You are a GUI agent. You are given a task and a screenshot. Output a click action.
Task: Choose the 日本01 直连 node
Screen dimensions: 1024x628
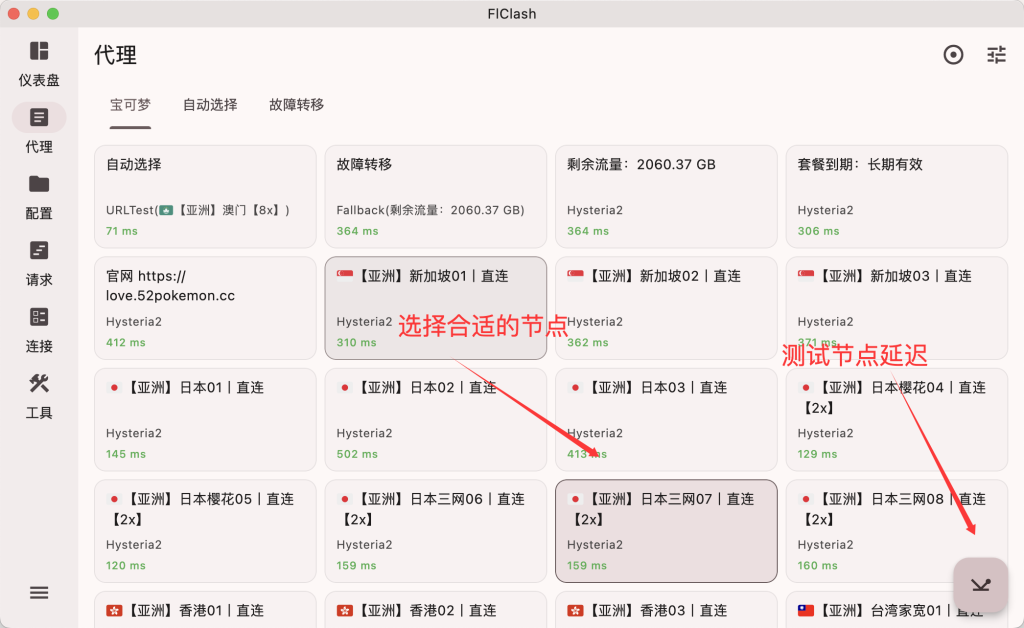pyautogui.click(x=205, y=420)
